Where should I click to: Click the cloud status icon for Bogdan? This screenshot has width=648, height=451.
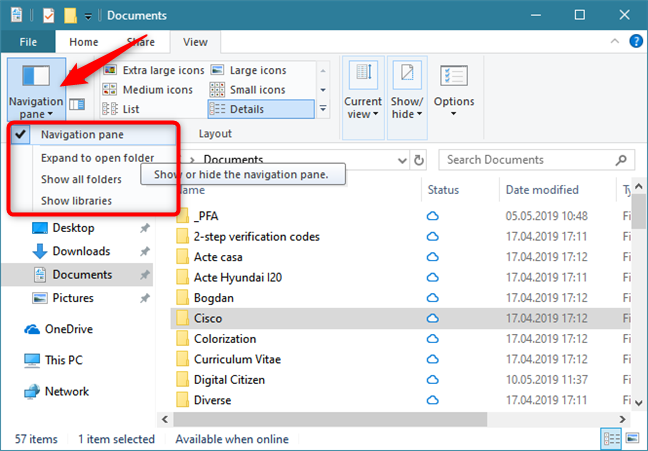pyautogui.click(x=432, y=298)
